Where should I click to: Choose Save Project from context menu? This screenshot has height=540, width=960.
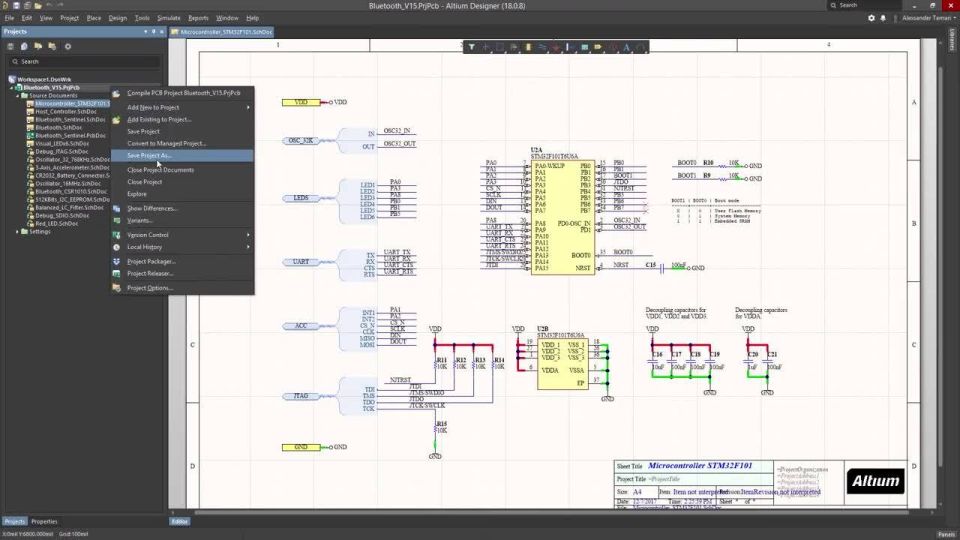point(182,131)
